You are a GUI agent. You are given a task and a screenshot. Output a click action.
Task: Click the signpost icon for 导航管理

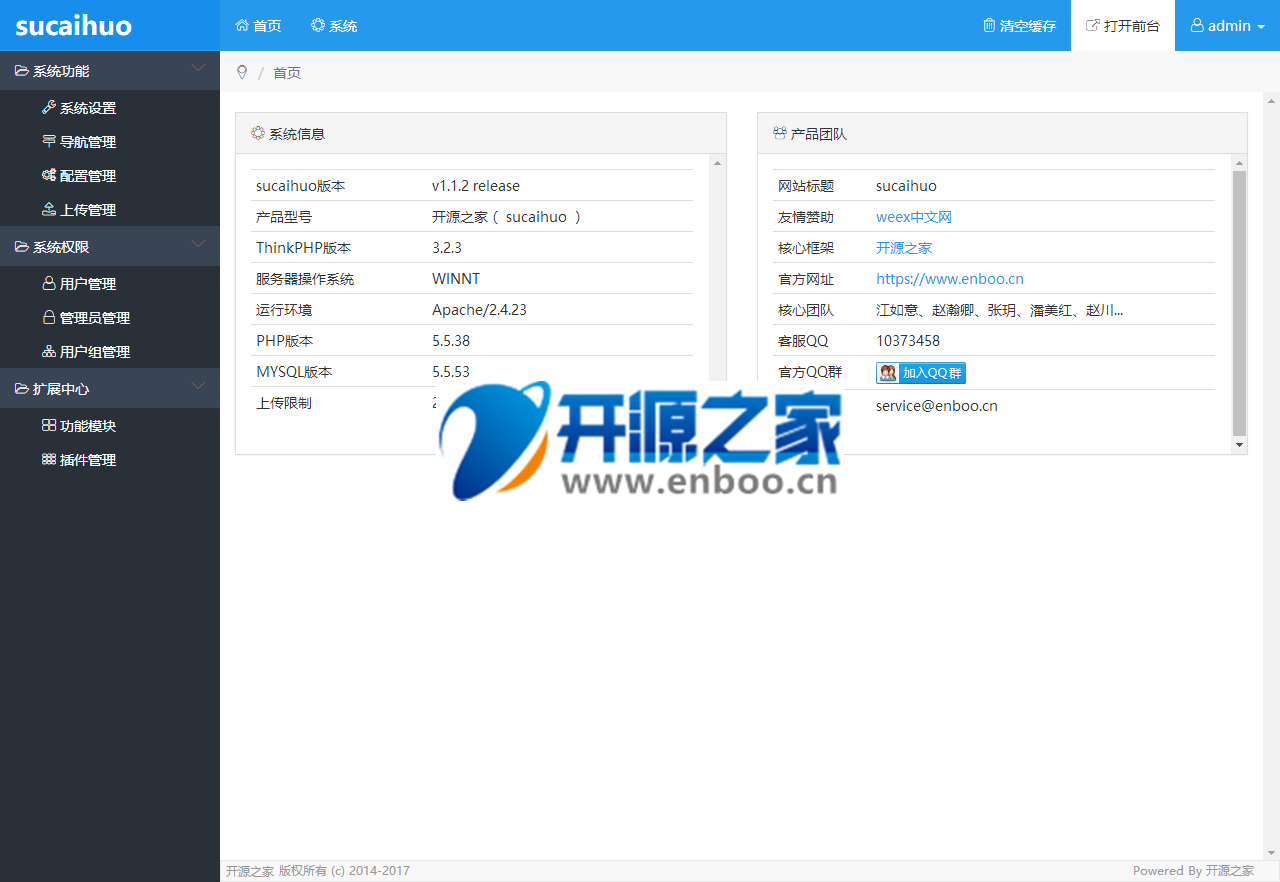point(49,141)
